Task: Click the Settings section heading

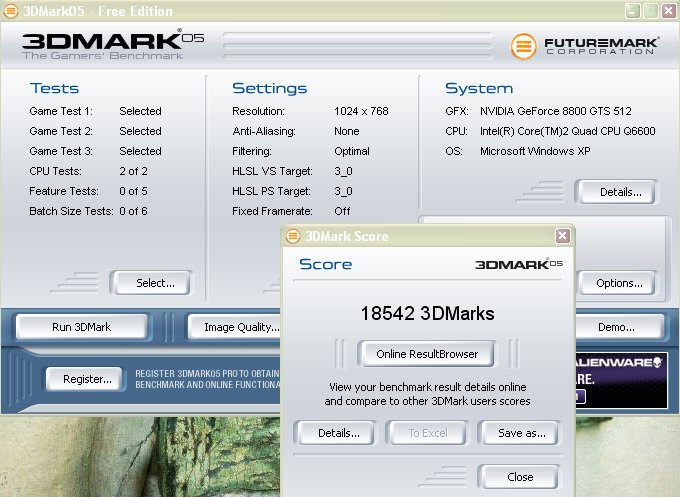Action: [269, 88]
